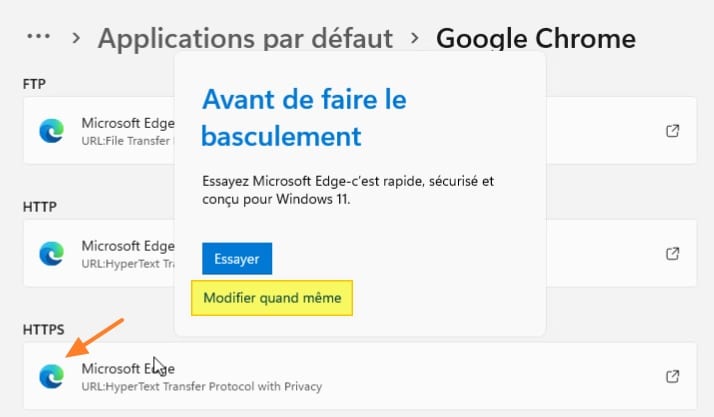Click the chevron before Google Chrome
Screen dimensions: 714x417
(x=414, y=39)
